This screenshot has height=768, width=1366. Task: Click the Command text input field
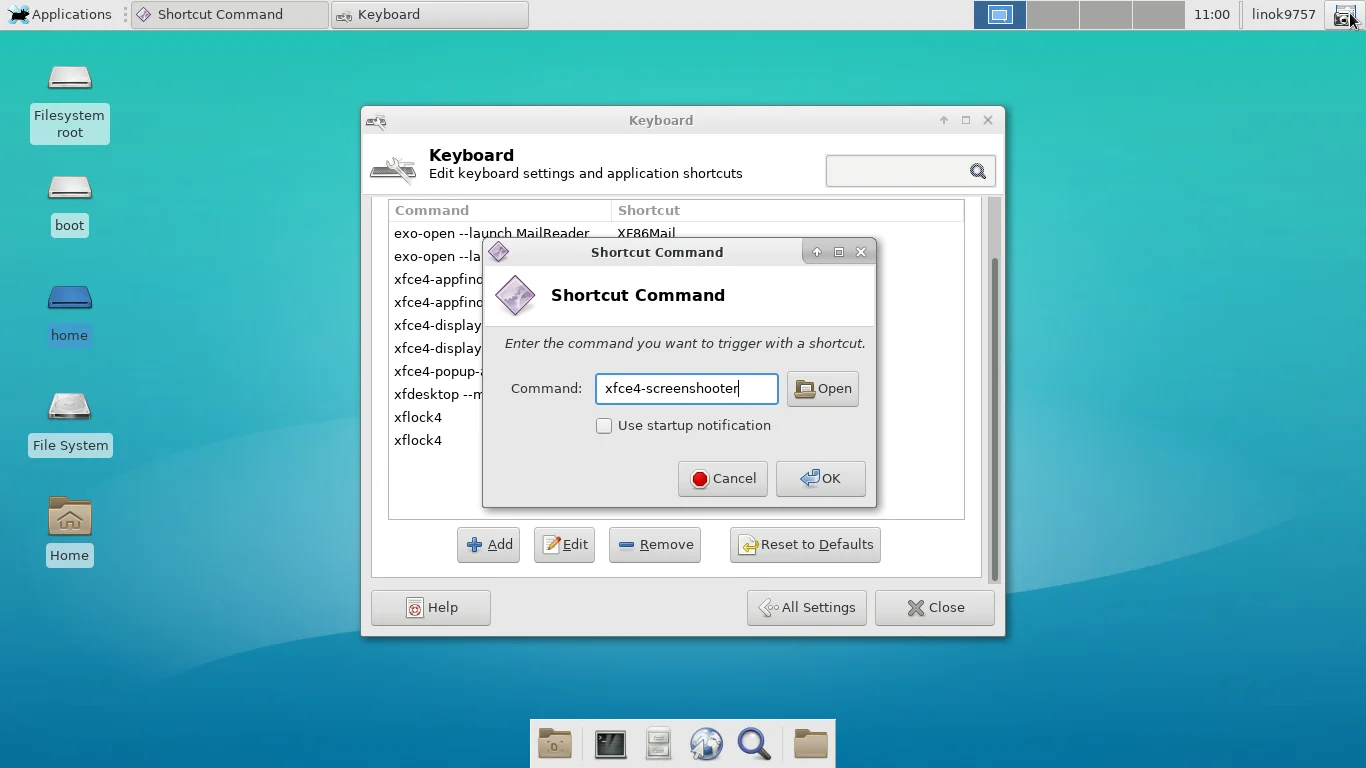click(687, 389)
